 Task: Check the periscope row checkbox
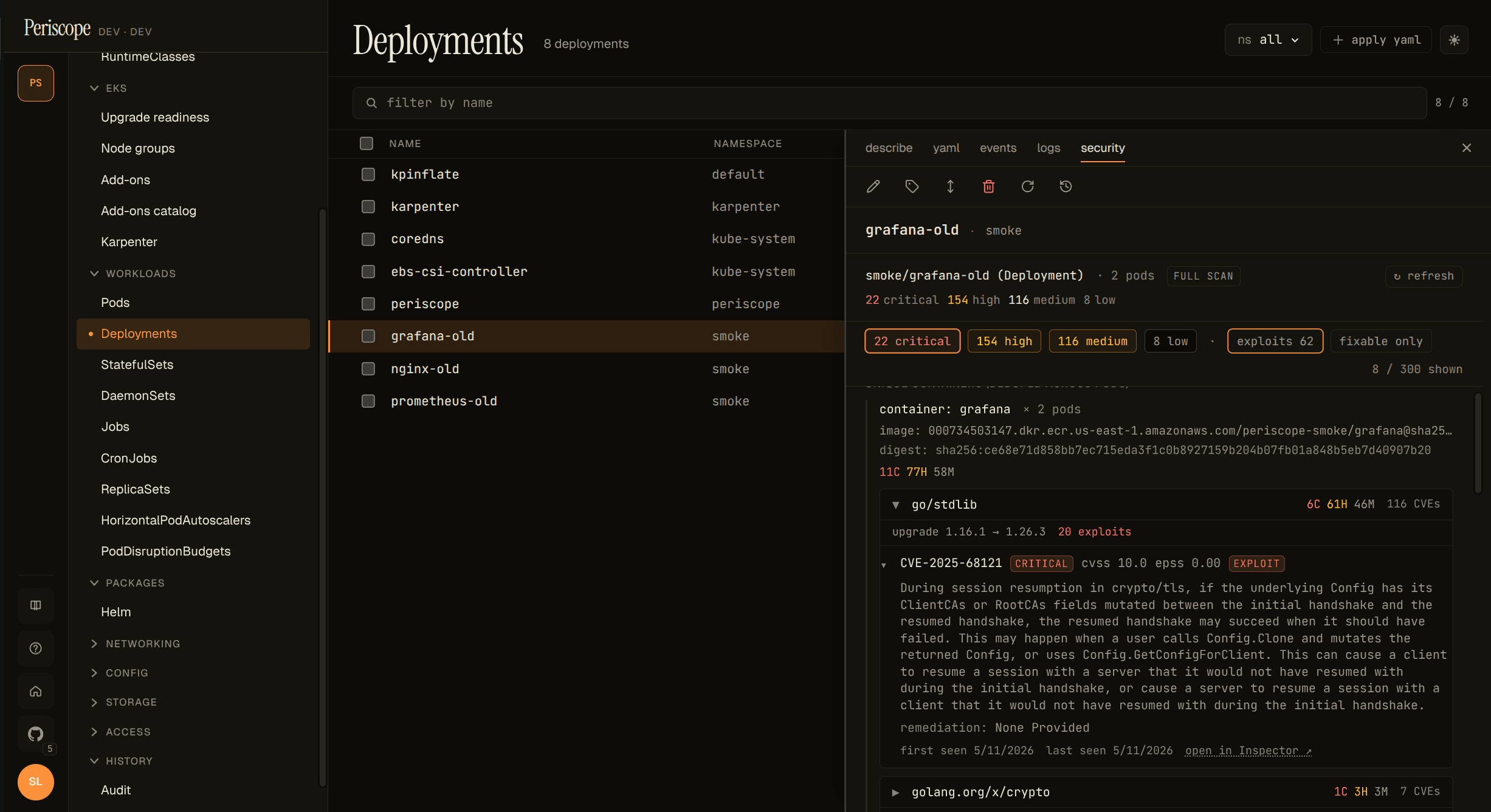point(368,304)
